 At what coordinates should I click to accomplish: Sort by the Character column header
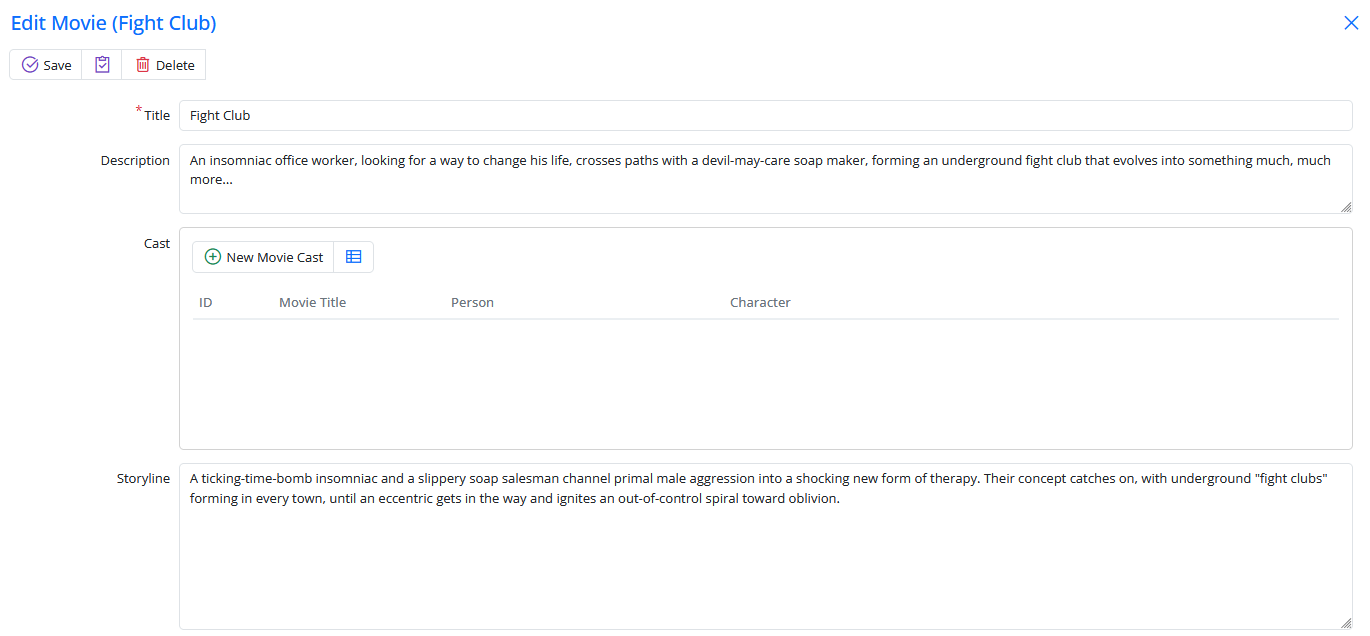point(760,302)
